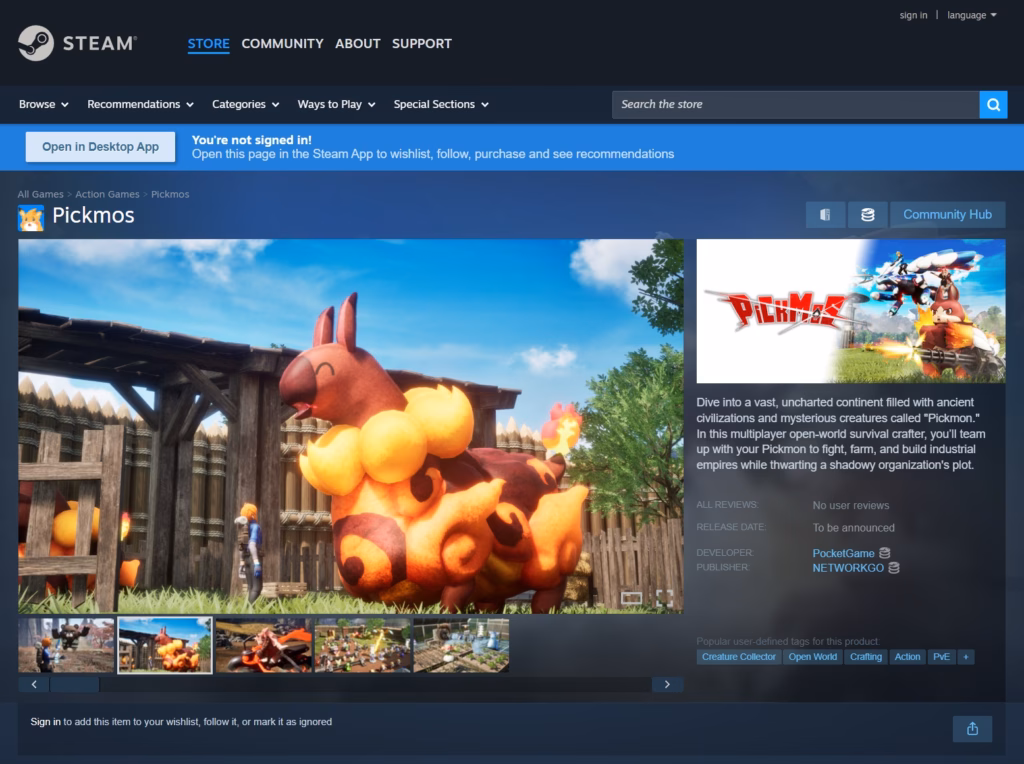Select the first thumbnail with robot creature
Viewport: 1024px width, 764px height.
(x=66, y=645)
